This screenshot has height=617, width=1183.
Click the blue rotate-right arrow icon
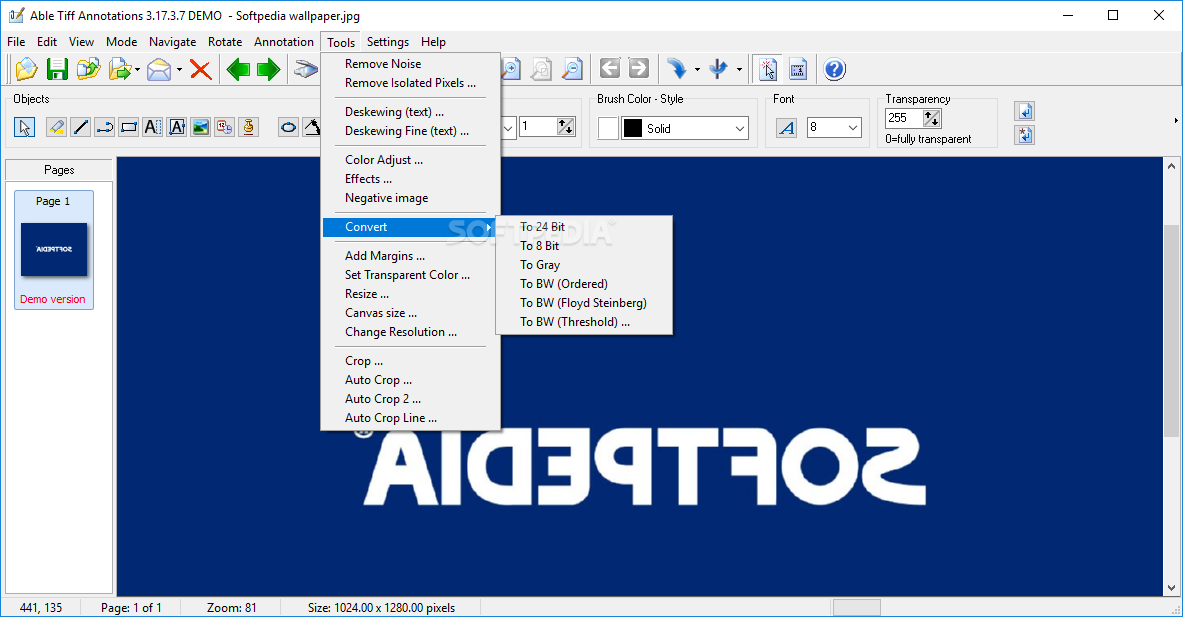point(677,69)
